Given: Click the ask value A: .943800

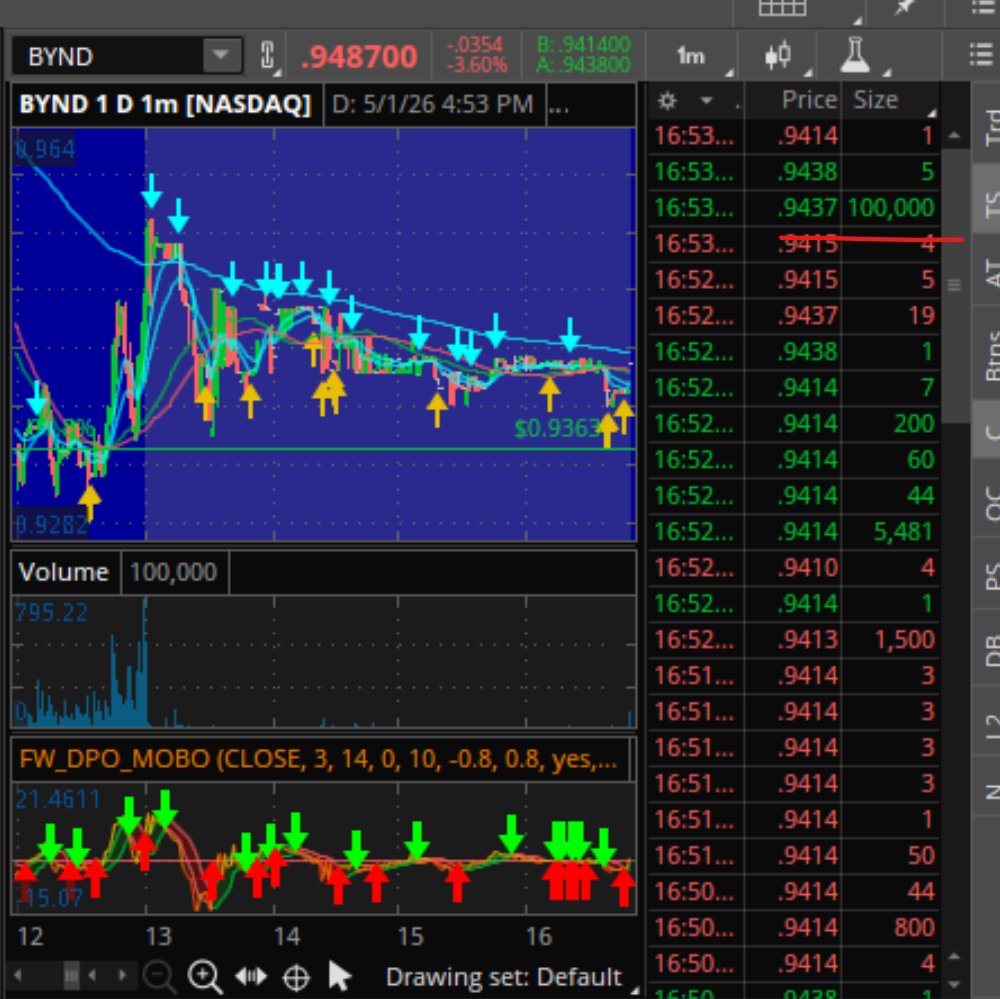Looking at the screenshot, I should (583, 65).
